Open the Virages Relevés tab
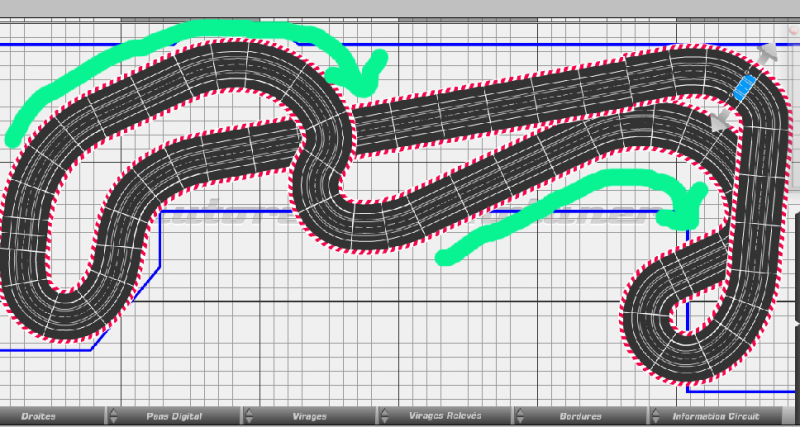The image size is (800, 427). coord(445,416)
